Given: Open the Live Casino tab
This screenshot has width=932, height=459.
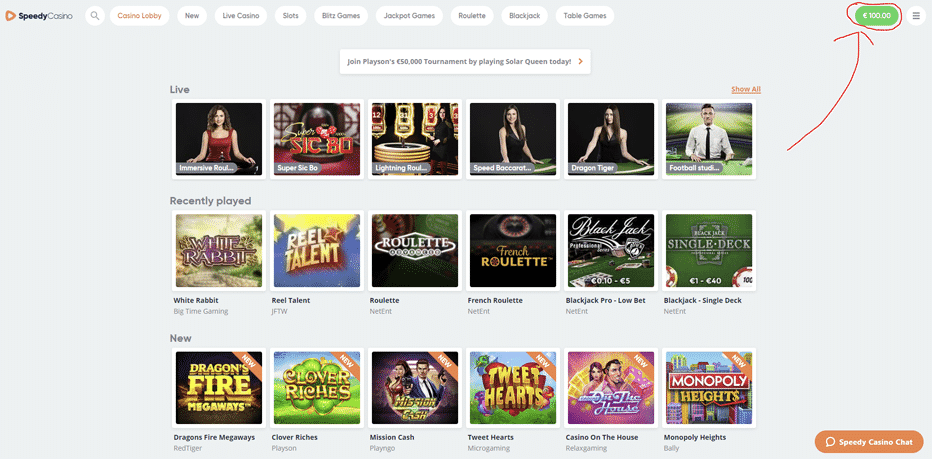Looking at the screenshot, I should coord(241,16).
